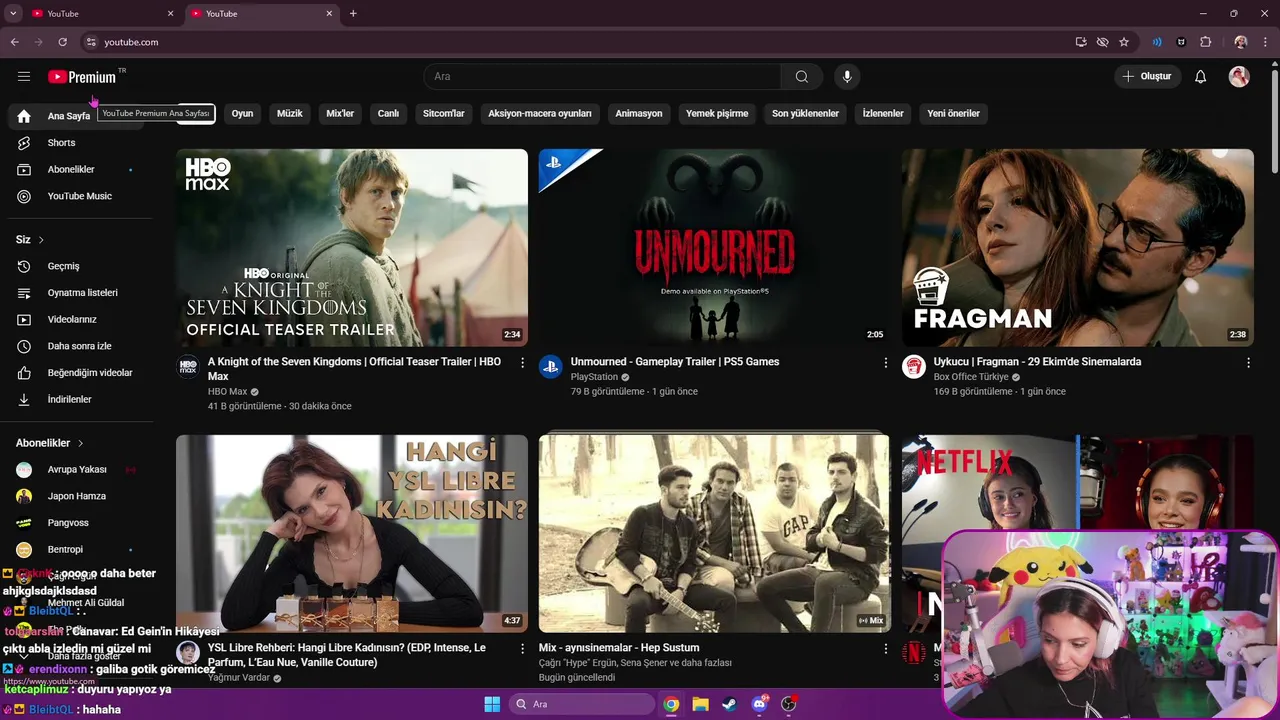Viewport: 1280px width, 720px height.
Task: Click the cat extension icon
Action: 1182,42
